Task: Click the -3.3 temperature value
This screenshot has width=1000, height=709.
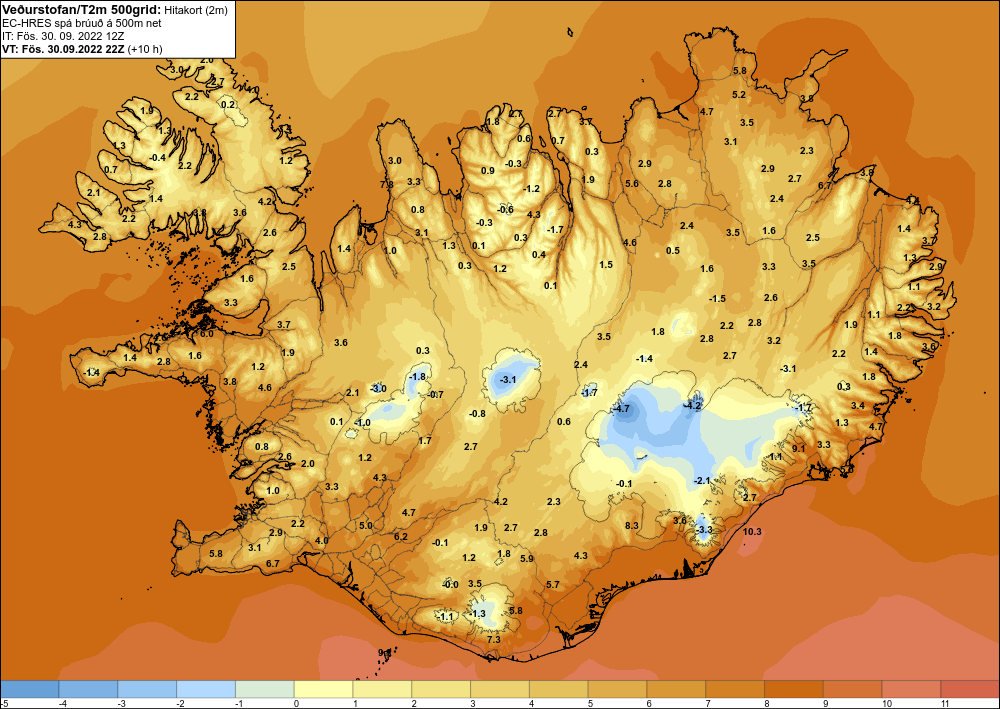Action: click(x=703, y=530)
